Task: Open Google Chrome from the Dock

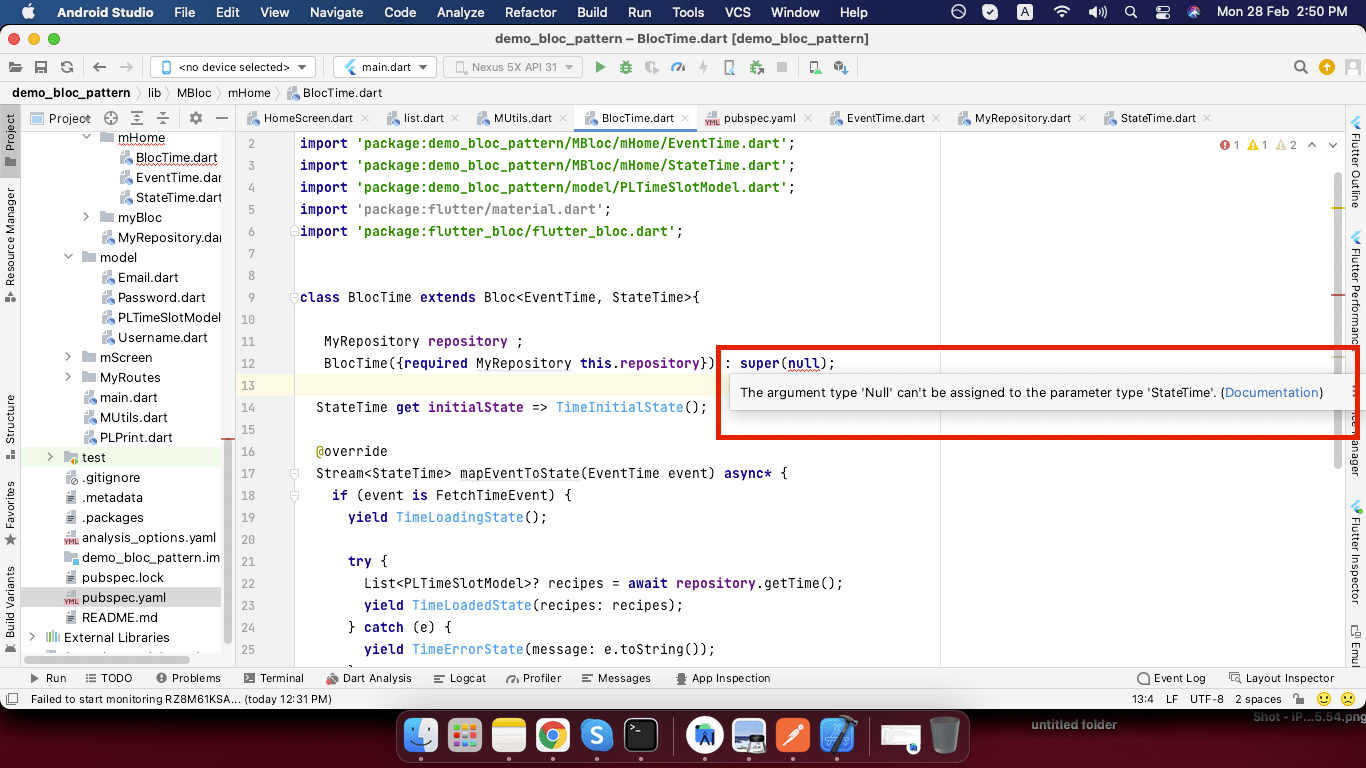Action: 552,737
